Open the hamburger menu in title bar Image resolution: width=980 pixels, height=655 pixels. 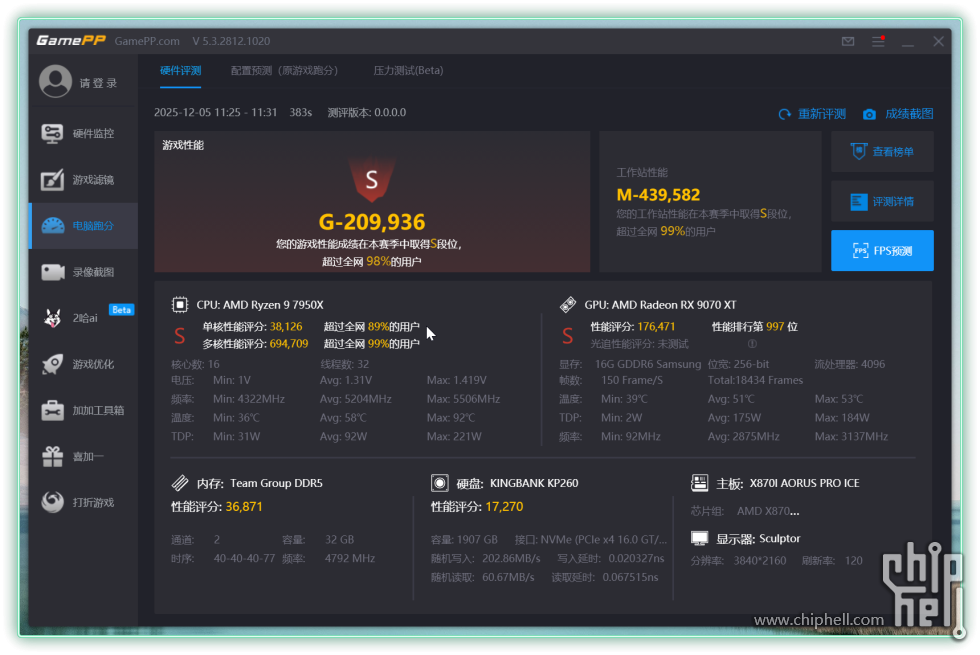tap(878, 42)
